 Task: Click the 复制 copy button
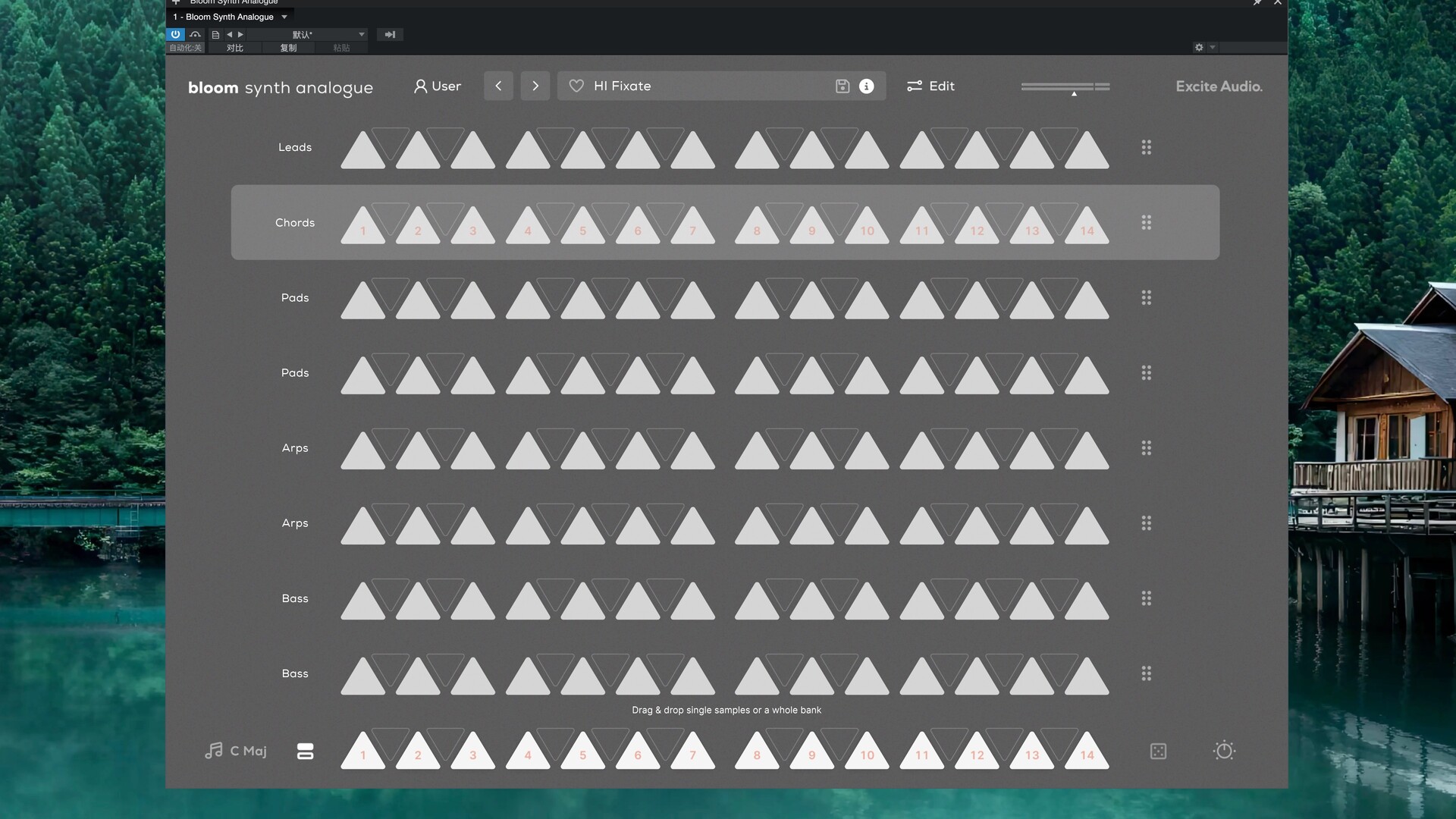(x=288, y=48)
